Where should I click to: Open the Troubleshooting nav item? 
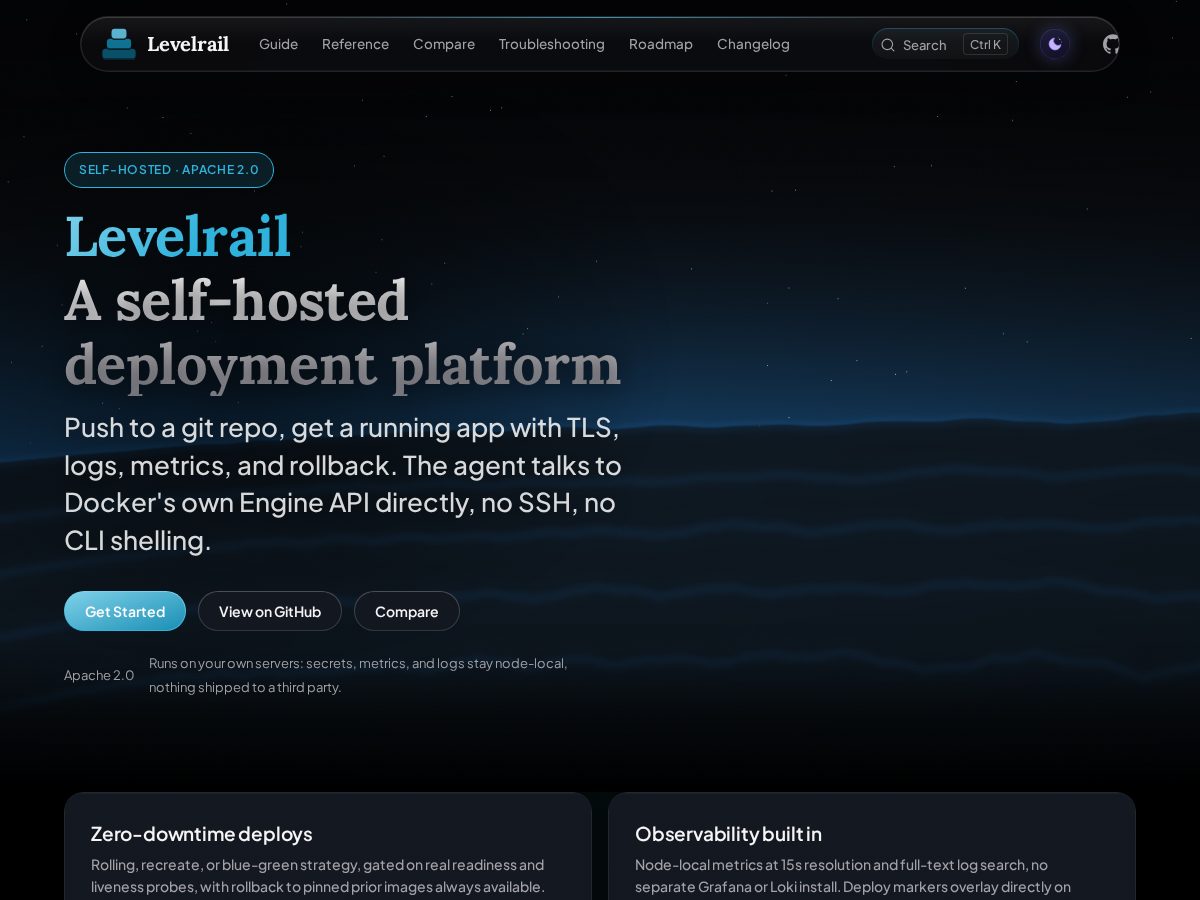pos(552,44)
